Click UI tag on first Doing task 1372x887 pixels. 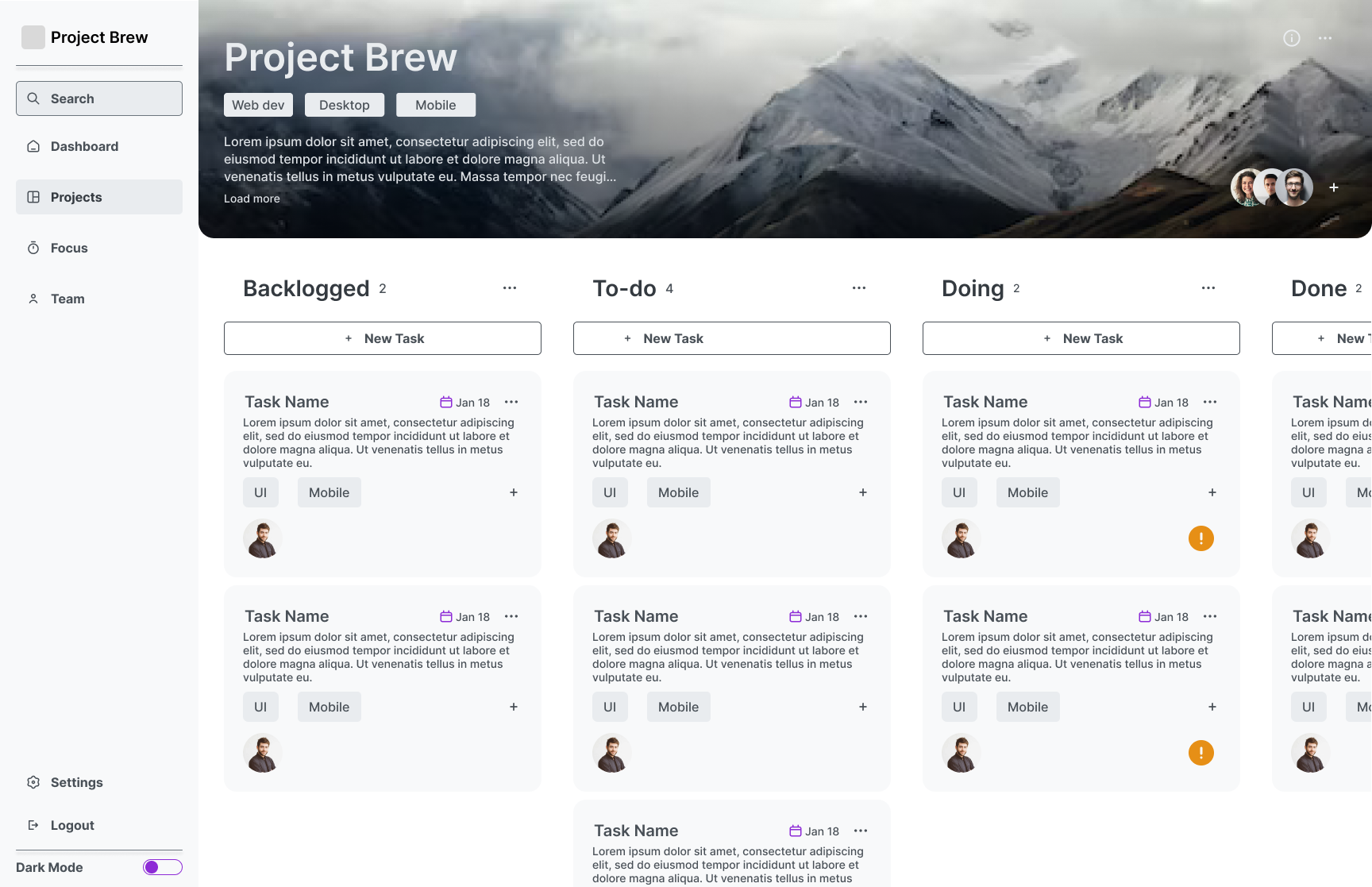(959, 492)
